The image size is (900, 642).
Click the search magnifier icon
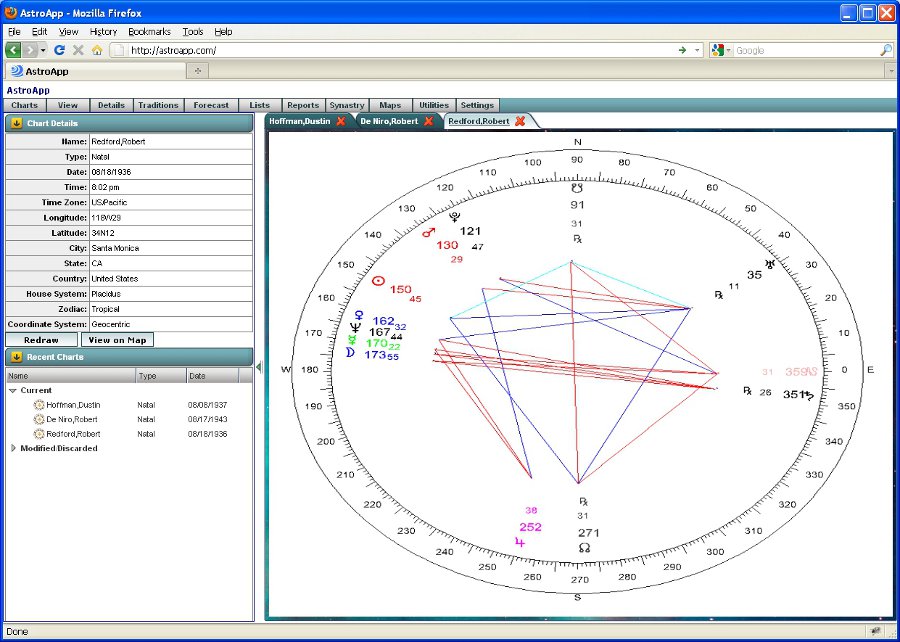tap(885, 50)
